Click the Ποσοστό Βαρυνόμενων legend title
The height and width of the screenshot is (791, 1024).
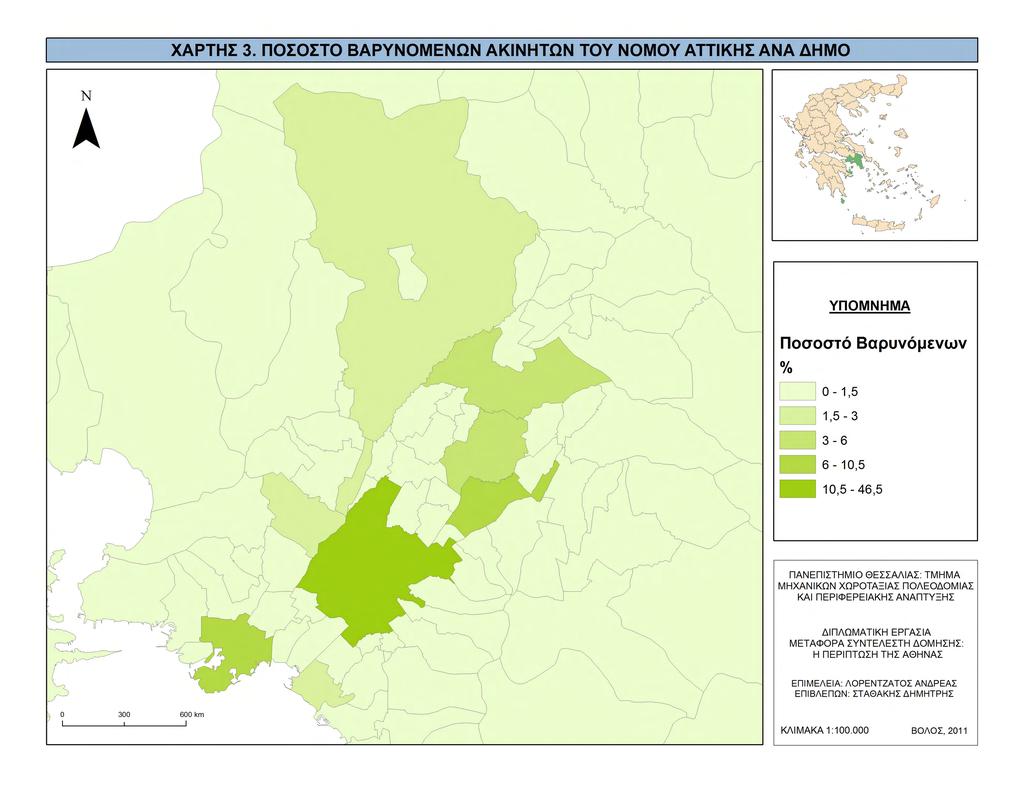(x=873, y=344)
